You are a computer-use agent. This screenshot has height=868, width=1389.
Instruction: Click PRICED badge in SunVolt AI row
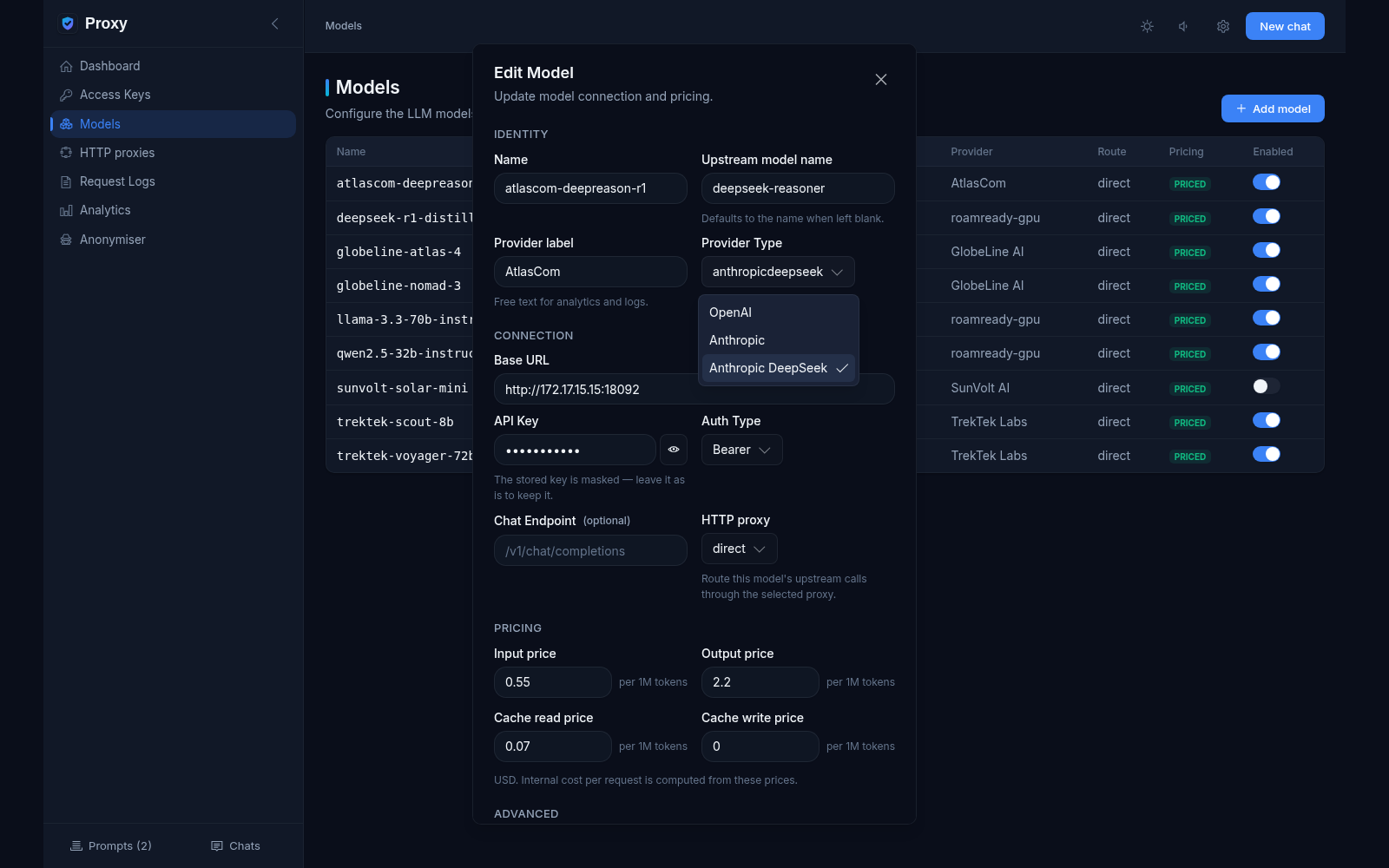[1189, 389]
